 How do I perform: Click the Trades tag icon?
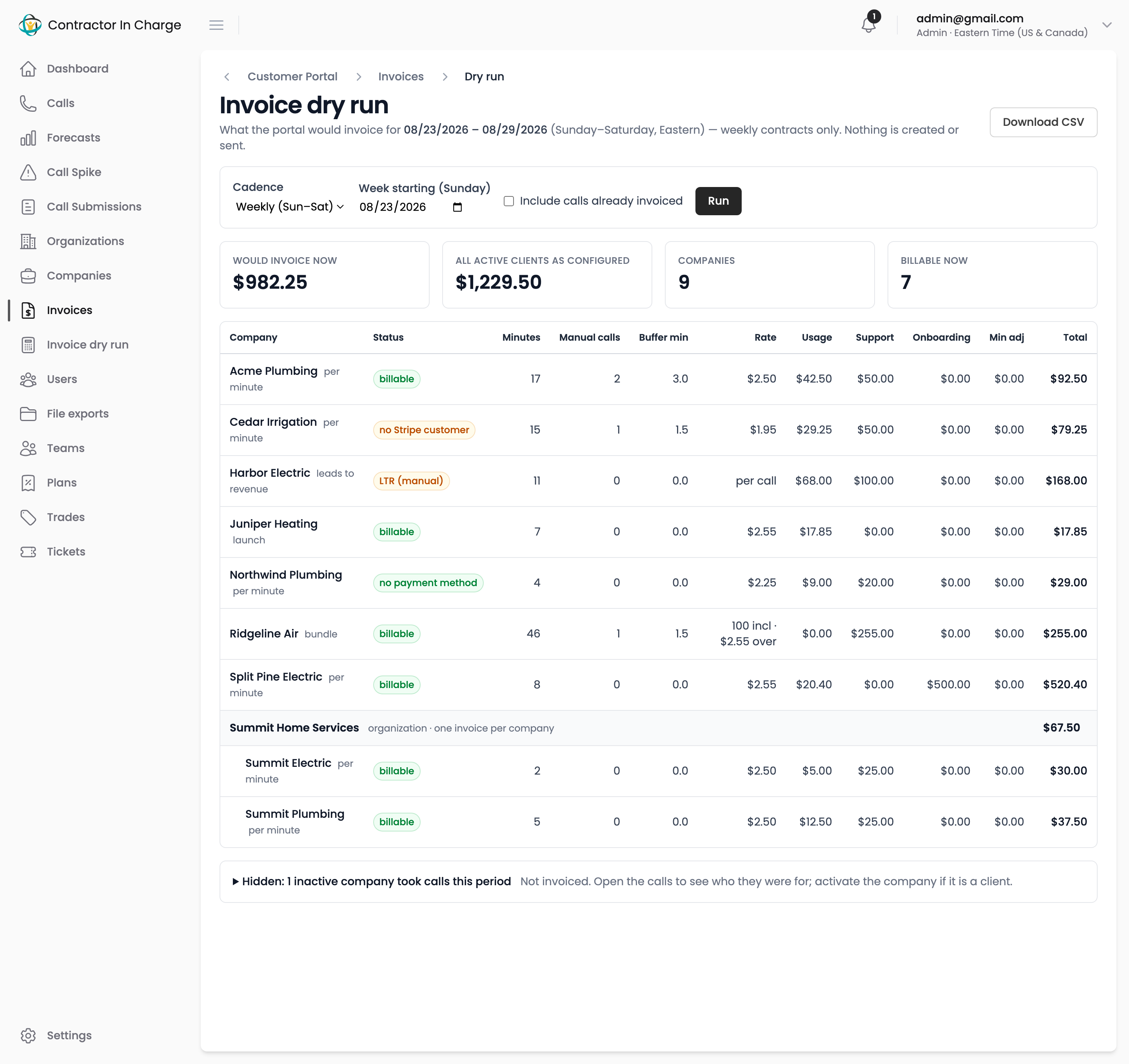click(x=28, y=517)
